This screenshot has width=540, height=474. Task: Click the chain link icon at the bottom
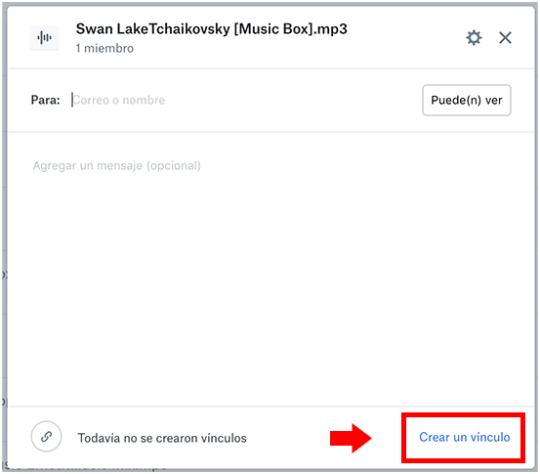click(46, 436)
